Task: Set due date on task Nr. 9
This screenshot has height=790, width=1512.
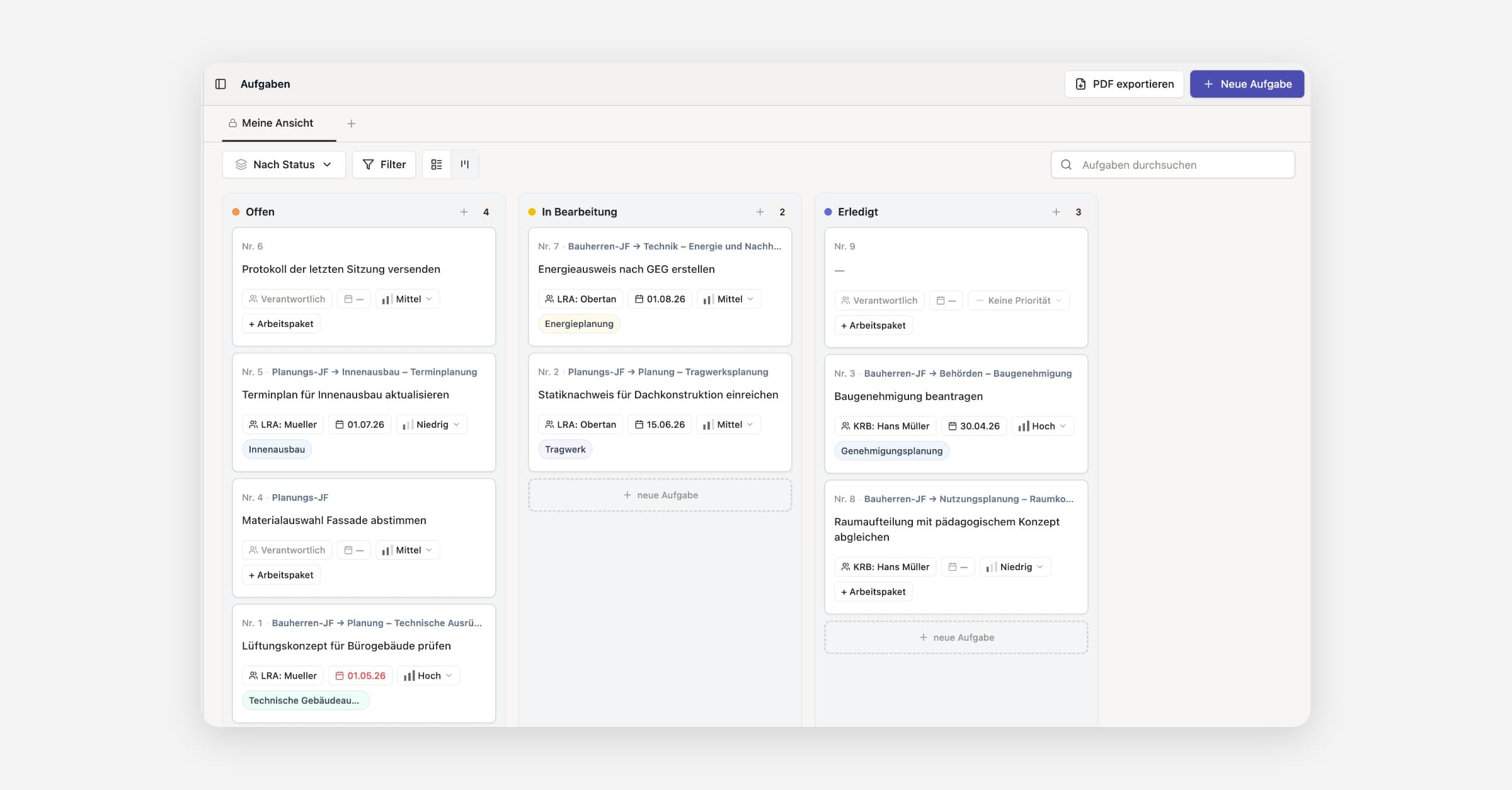Action: (946, 301)
